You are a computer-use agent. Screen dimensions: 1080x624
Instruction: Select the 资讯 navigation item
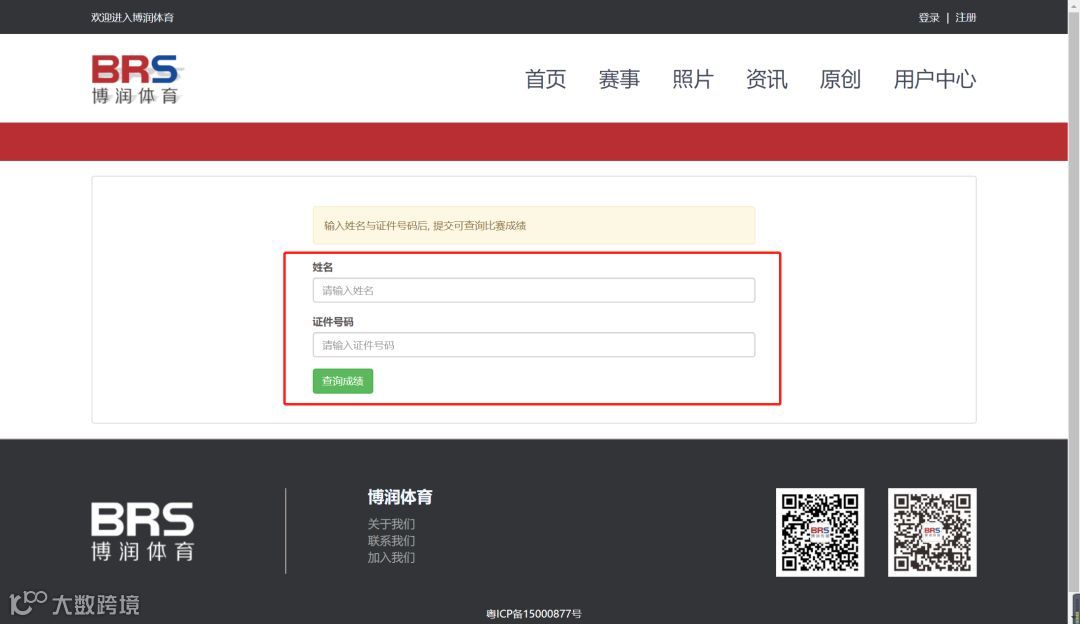point(767,79)
